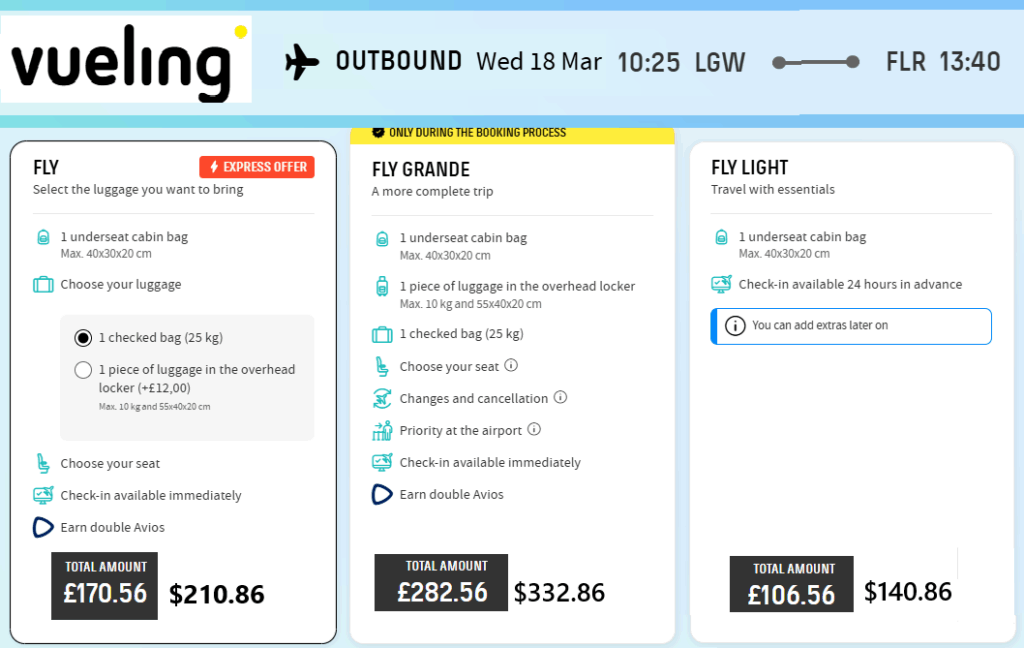The image size is (1024, 648).
Task: Choose the FLY GRANDE fare total £282.56
Action: (x=441, y=582)
